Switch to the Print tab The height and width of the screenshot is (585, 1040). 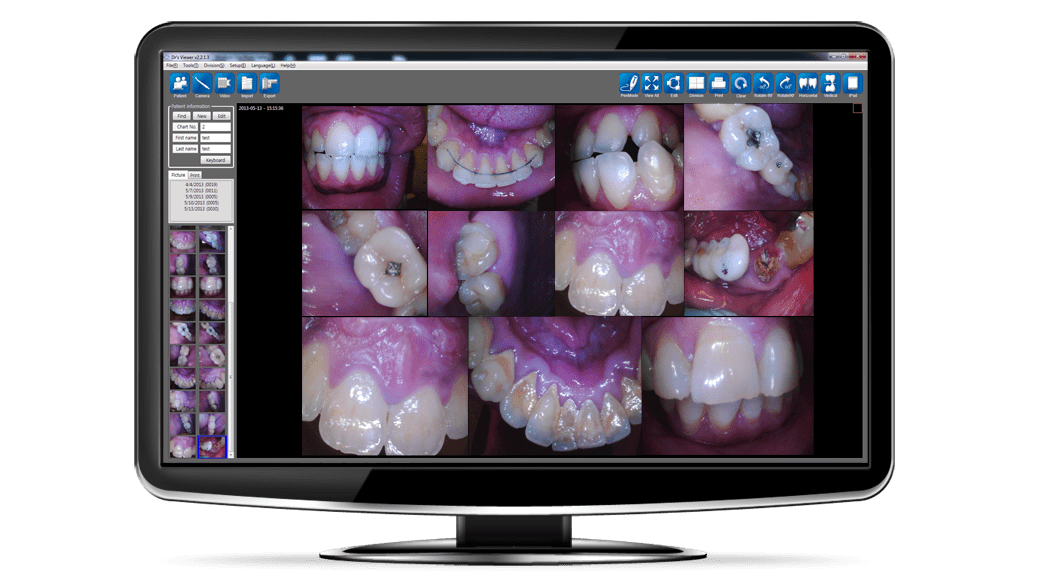coord(195,174)
